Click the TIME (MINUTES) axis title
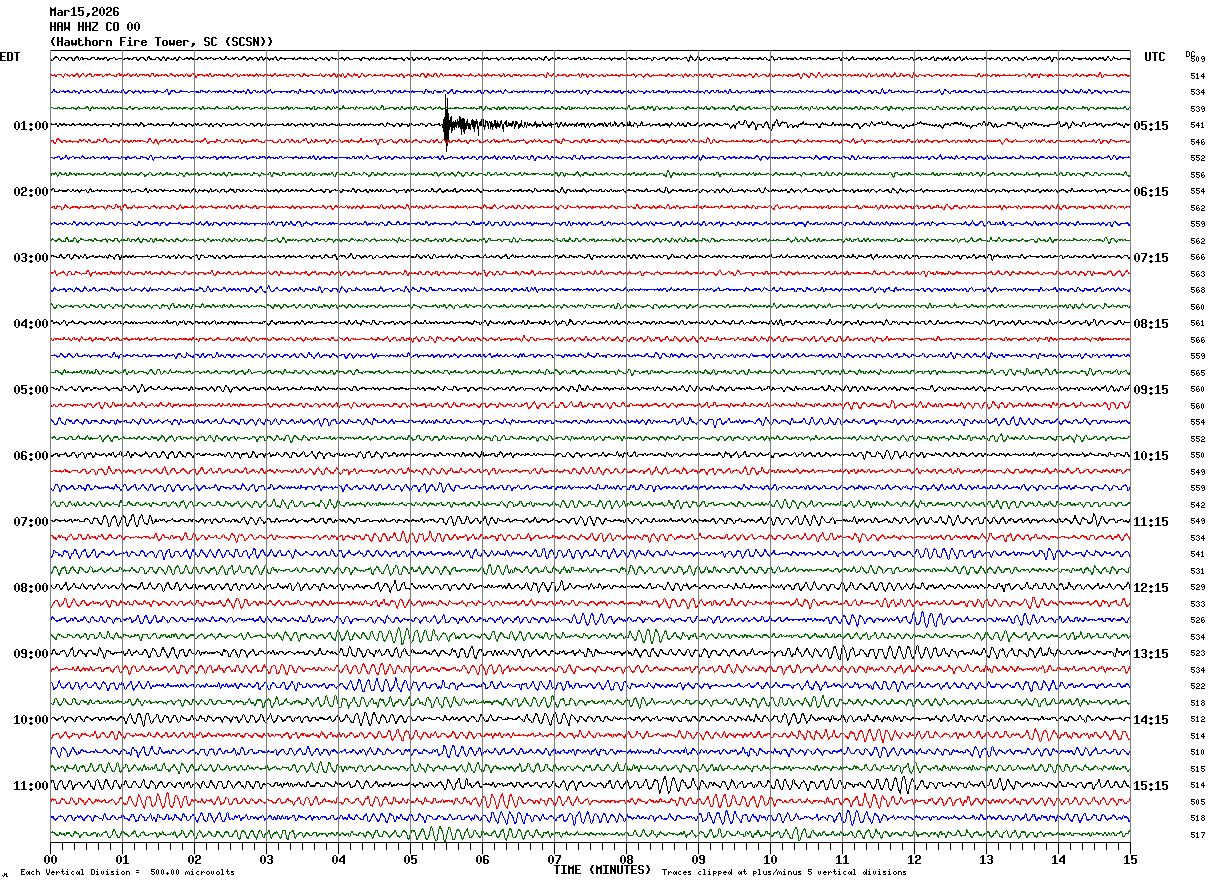This screenshot has width=1210, height=886. tap(602, 870)
